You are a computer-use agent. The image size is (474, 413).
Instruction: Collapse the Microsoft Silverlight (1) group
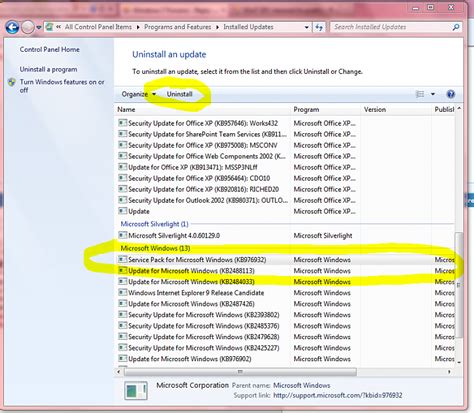154,224
